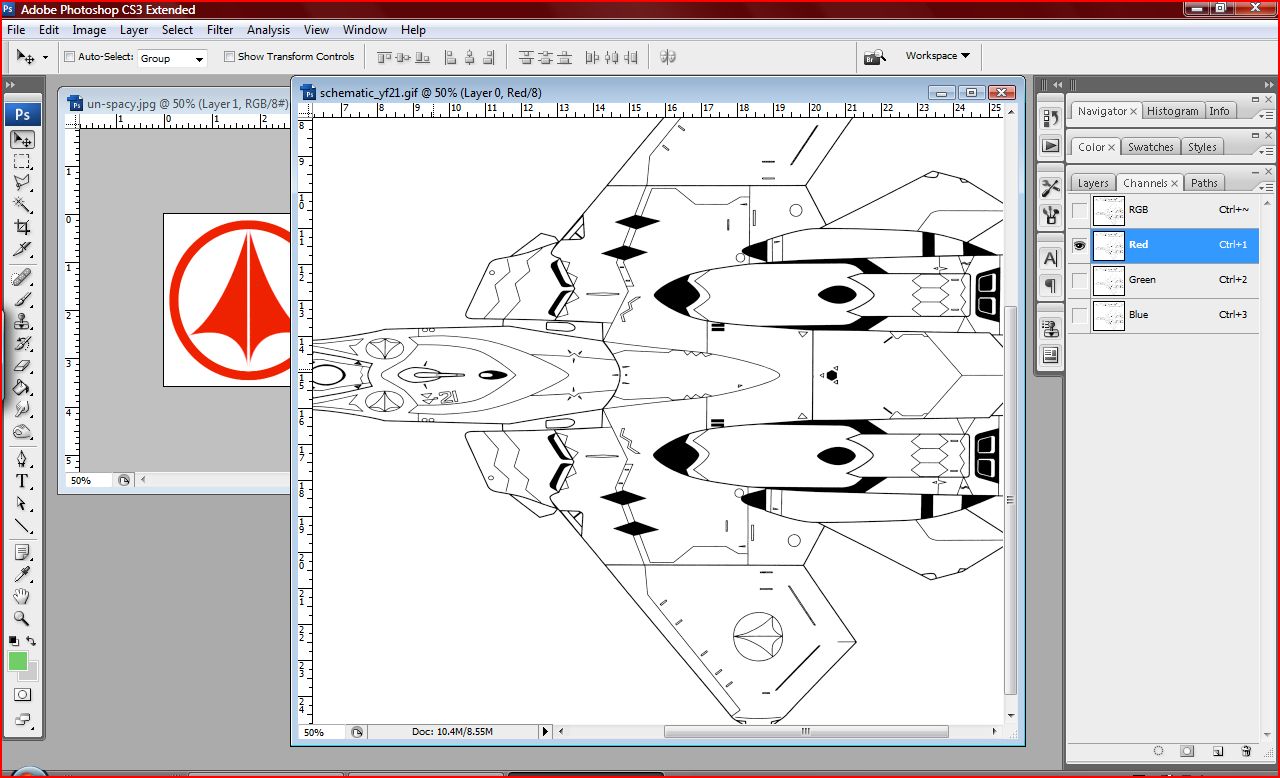The image size is (1280, 778).
Task: Open the Character panel from dock
Action: click(1051, 258)
